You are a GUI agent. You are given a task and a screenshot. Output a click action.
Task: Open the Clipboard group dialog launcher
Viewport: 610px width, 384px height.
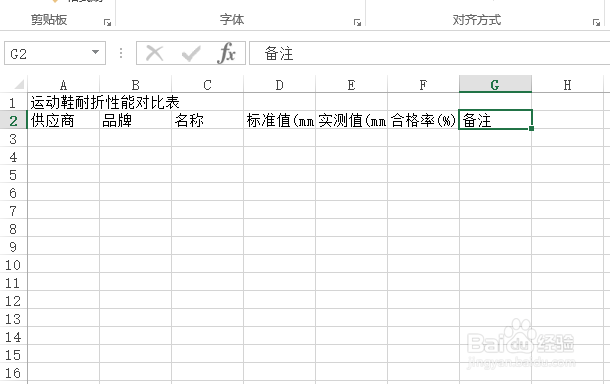[x=107, y=23]
